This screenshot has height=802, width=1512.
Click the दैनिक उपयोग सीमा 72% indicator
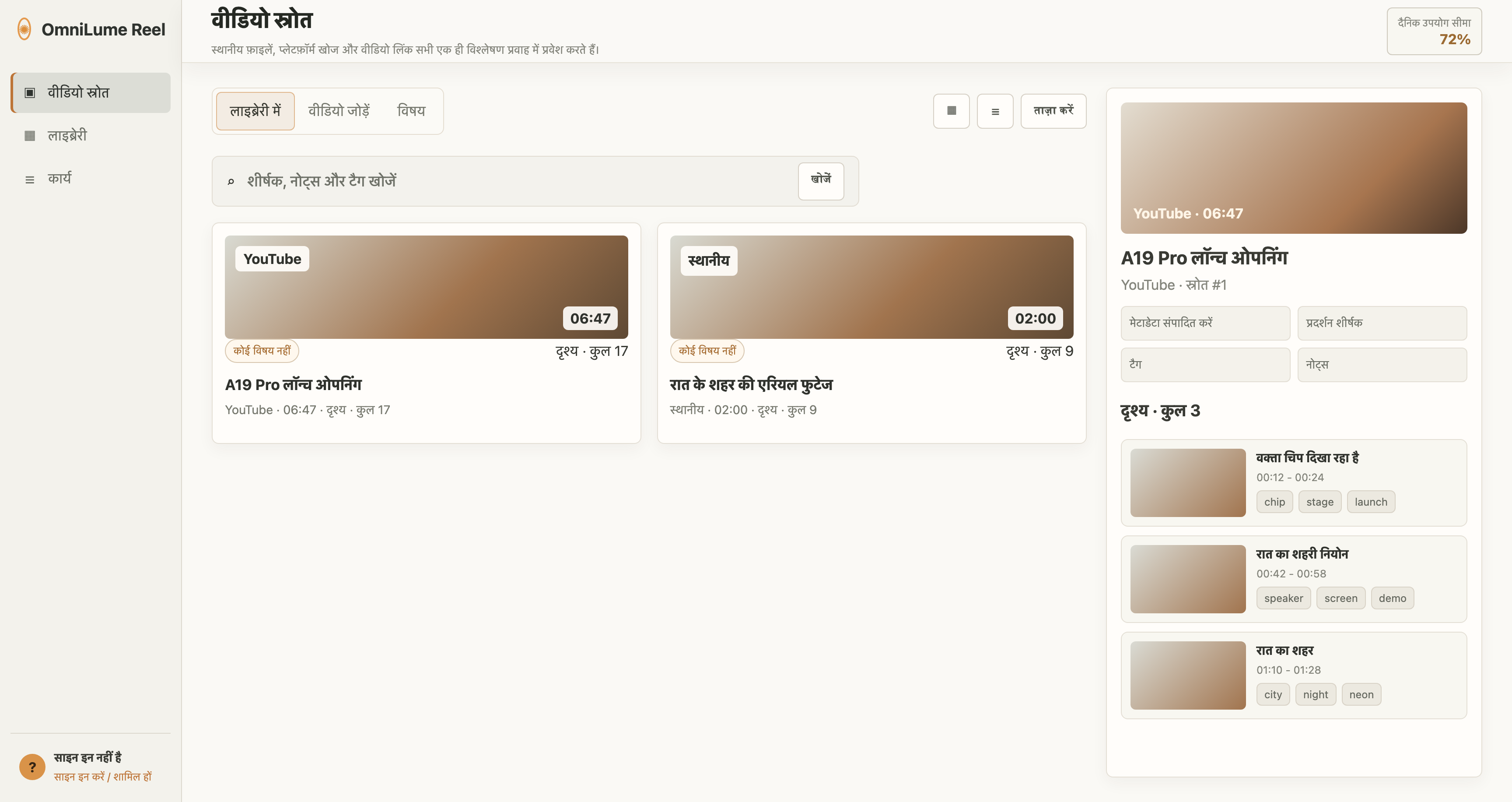pos(1434,32)
